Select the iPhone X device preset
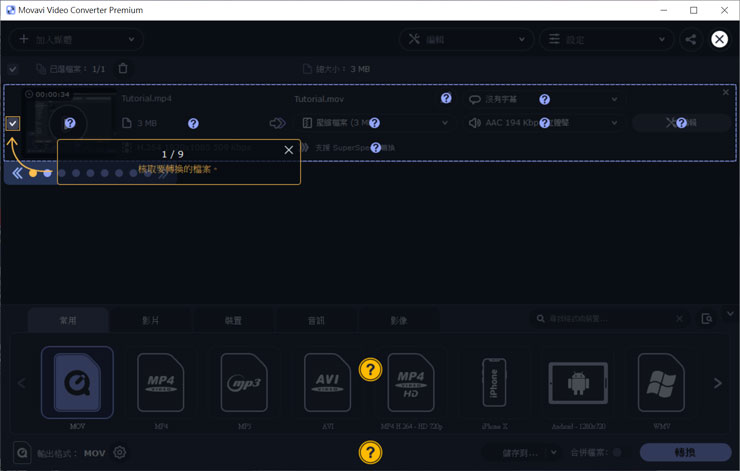 (494, 382)
